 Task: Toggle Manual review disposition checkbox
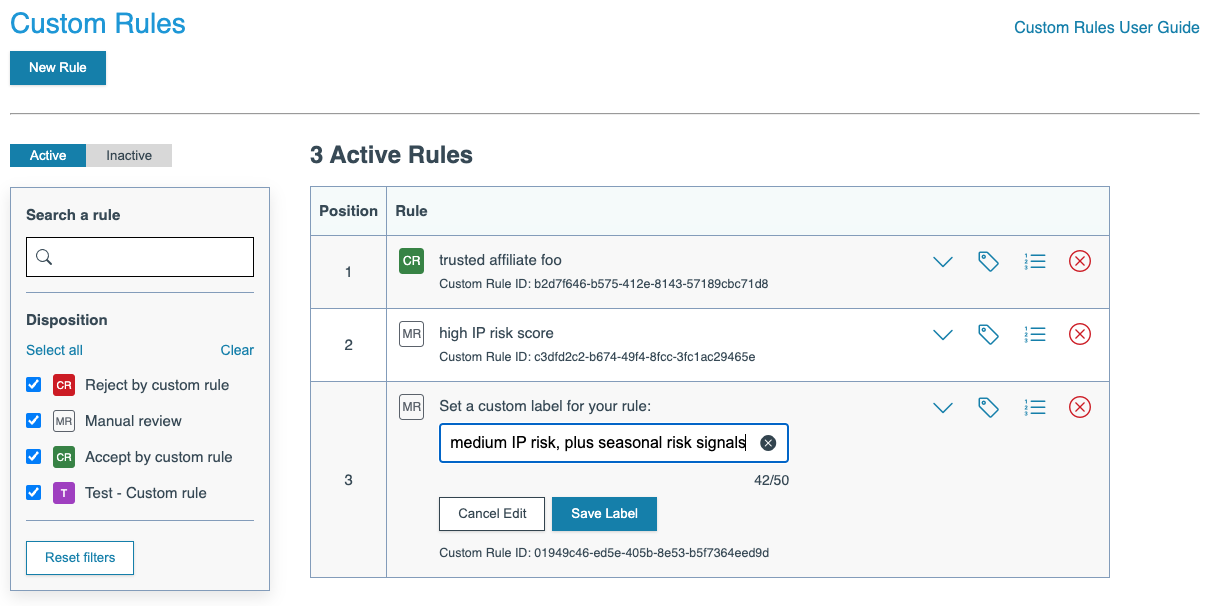click(x=34, y=421)
